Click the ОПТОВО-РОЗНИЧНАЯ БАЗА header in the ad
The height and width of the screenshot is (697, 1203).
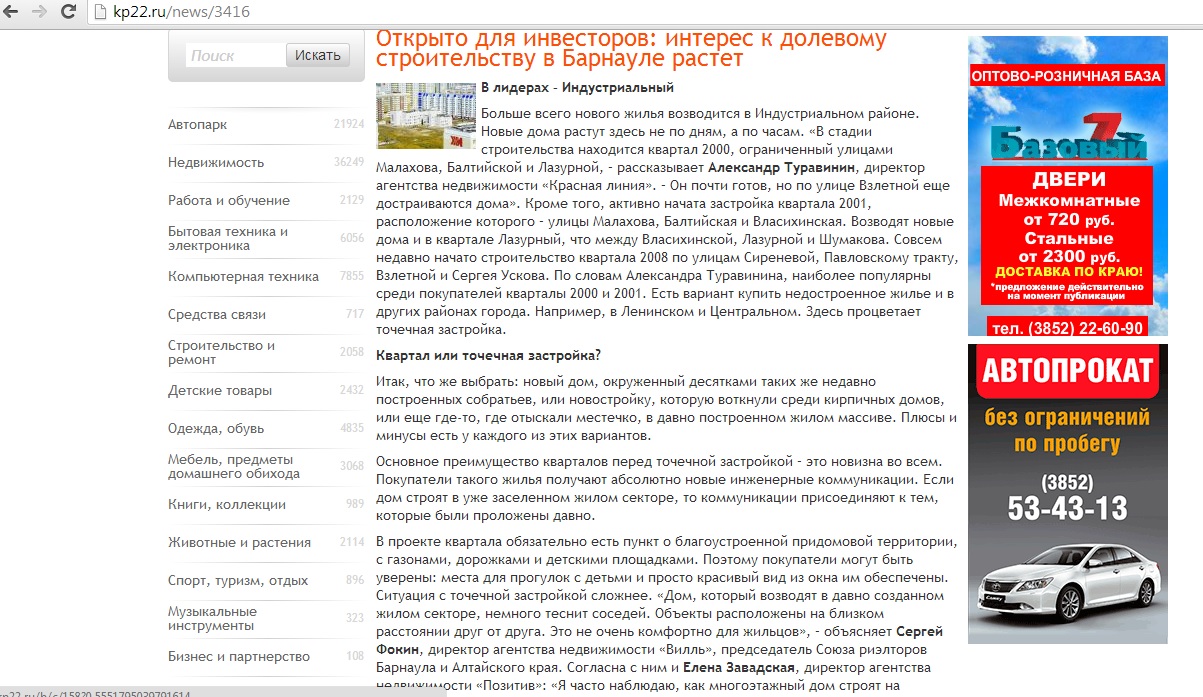[x=1067, y=75]
